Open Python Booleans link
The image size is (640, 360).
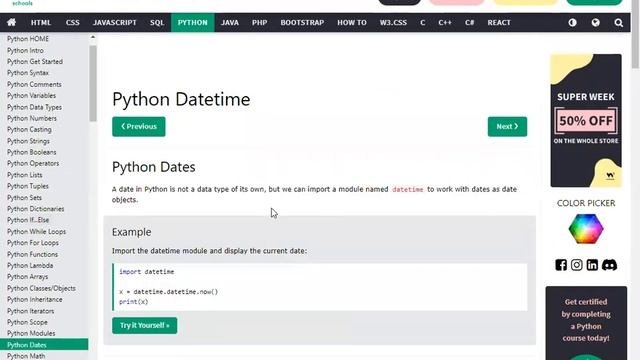point(31,152)
